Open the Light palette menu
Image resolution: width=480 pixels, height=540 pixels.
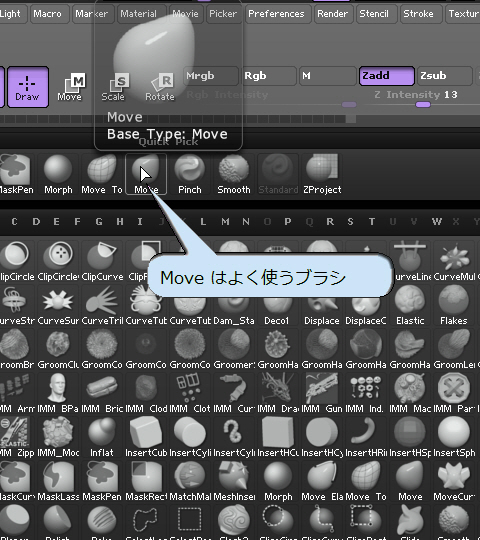12,14
